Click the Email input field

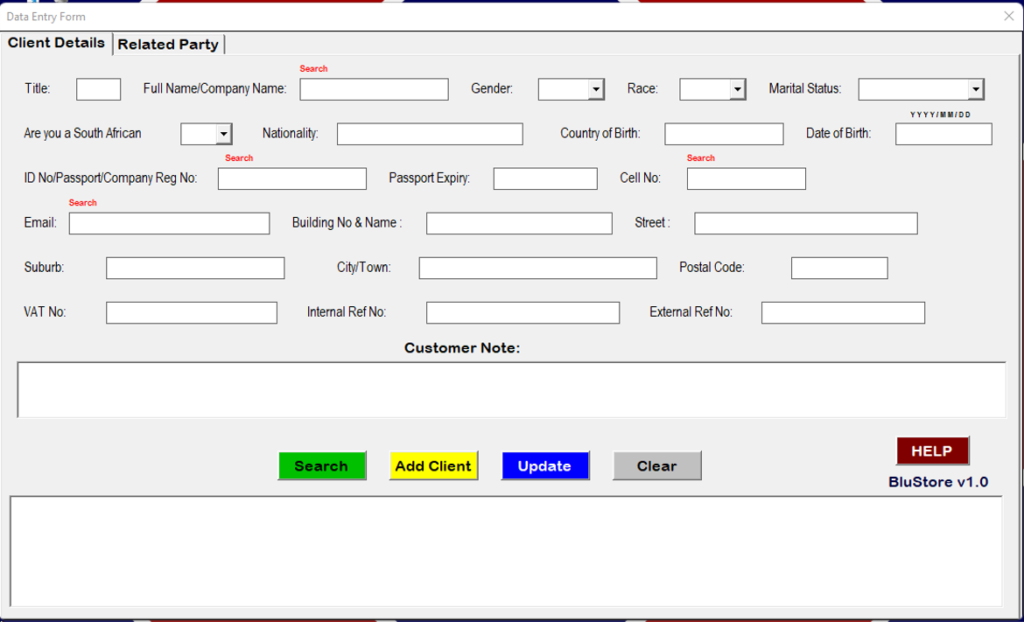(x=169, y=223)
